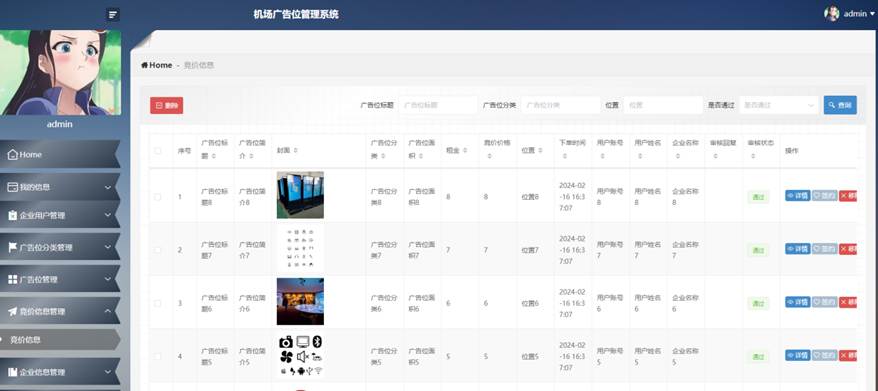This screenshot has height=391, width=878.
Task: Sort table by 广告位面积 column arrows
Action: point(420,157)
